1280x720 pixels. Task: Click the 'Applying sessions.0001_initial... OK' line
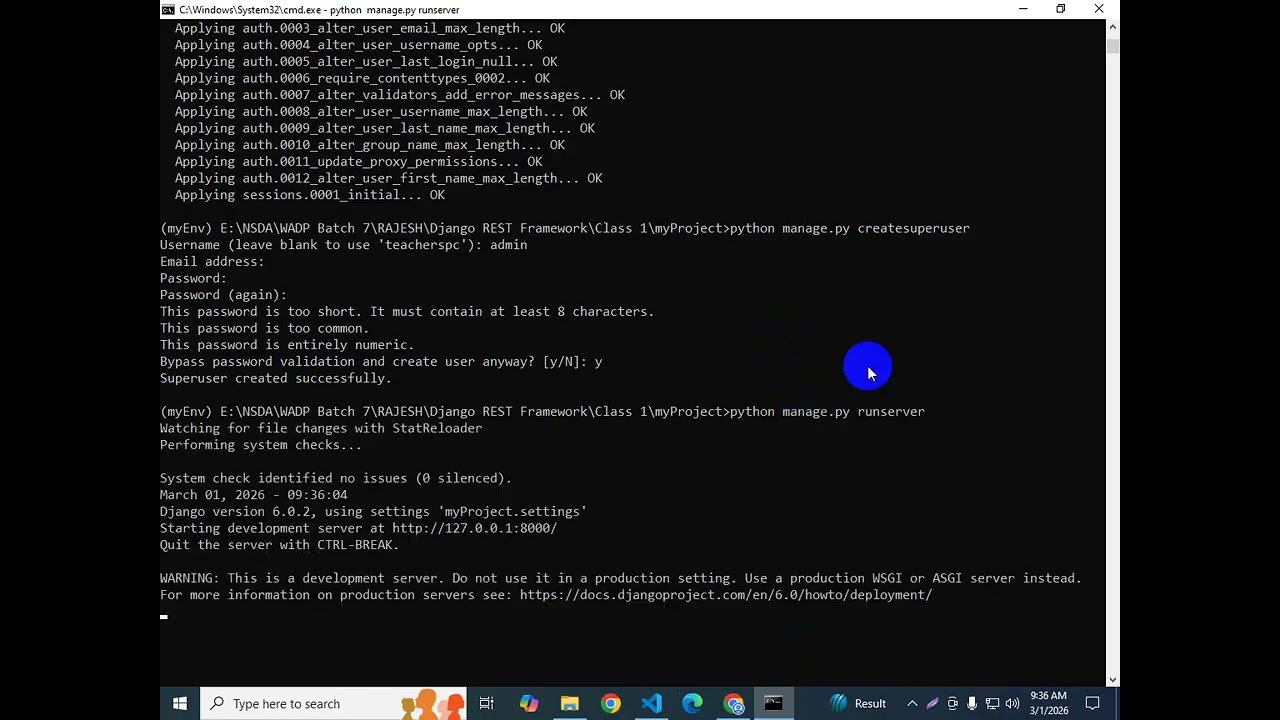point(310,195)
